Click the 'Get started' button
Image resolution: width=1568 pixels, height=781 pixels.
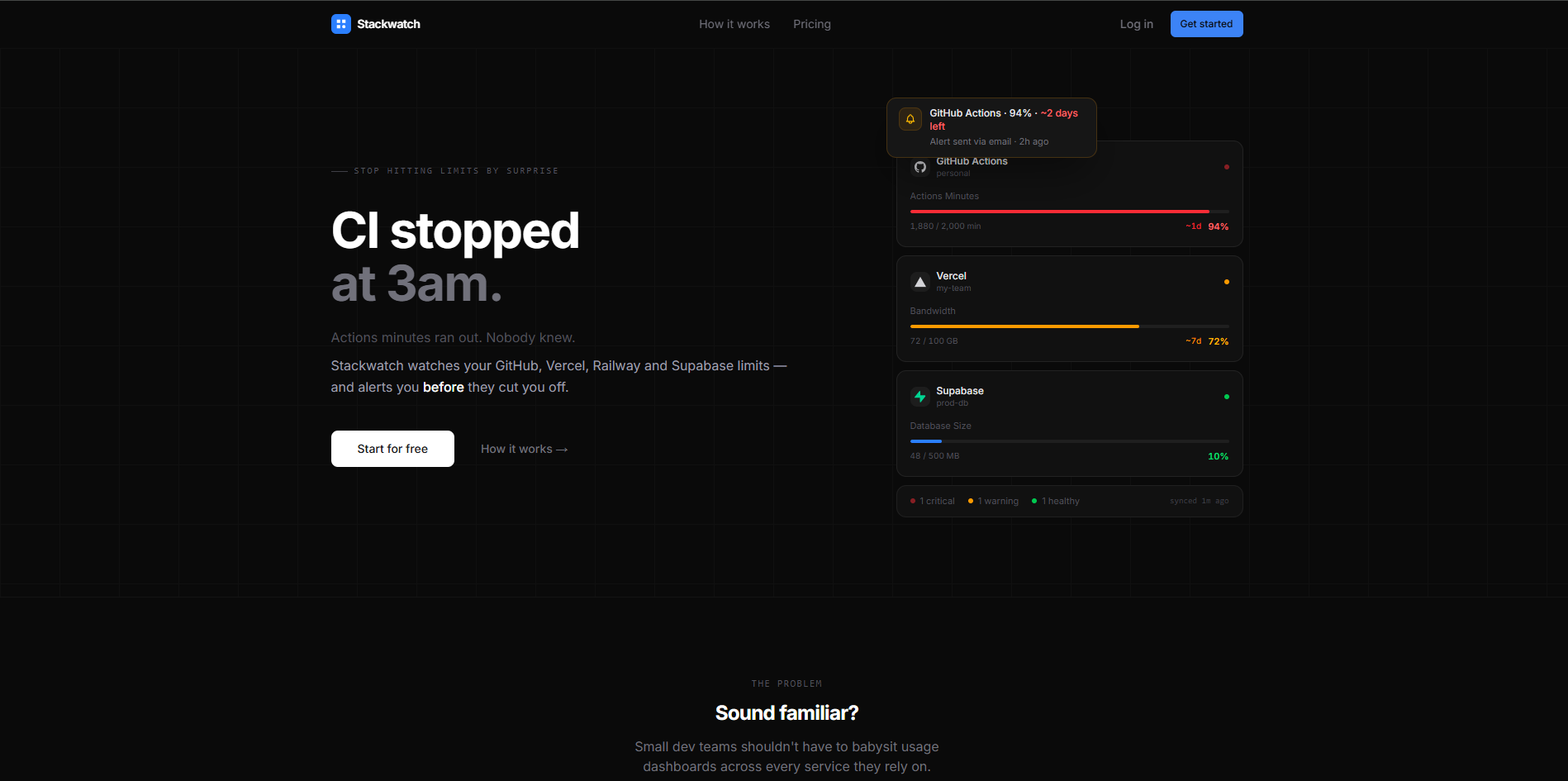pos(1206,24)
